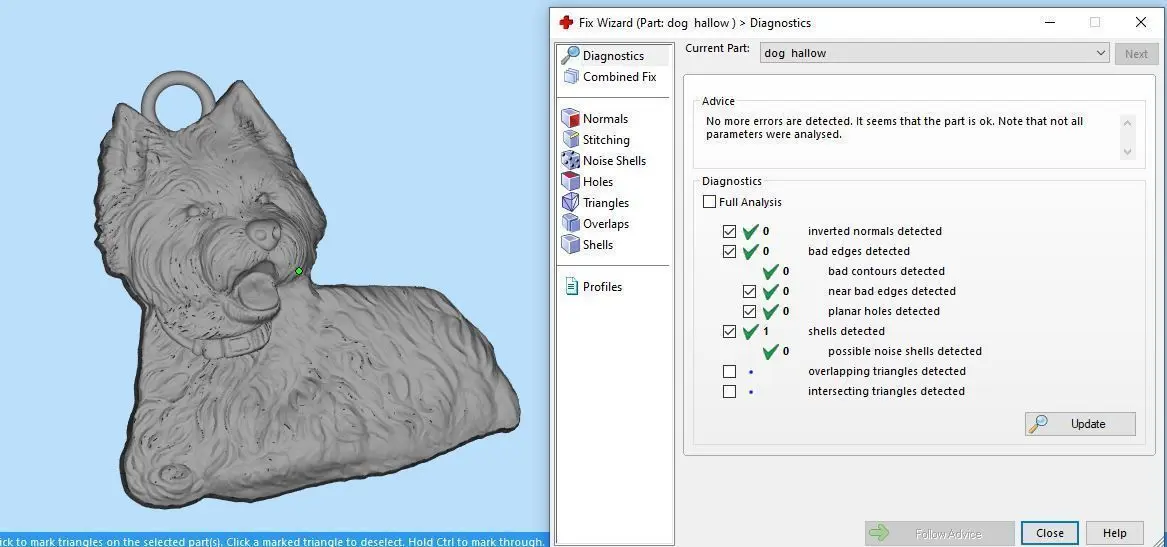
Task: Open the Current Part dropdown
Action: [x=935, y=53]
